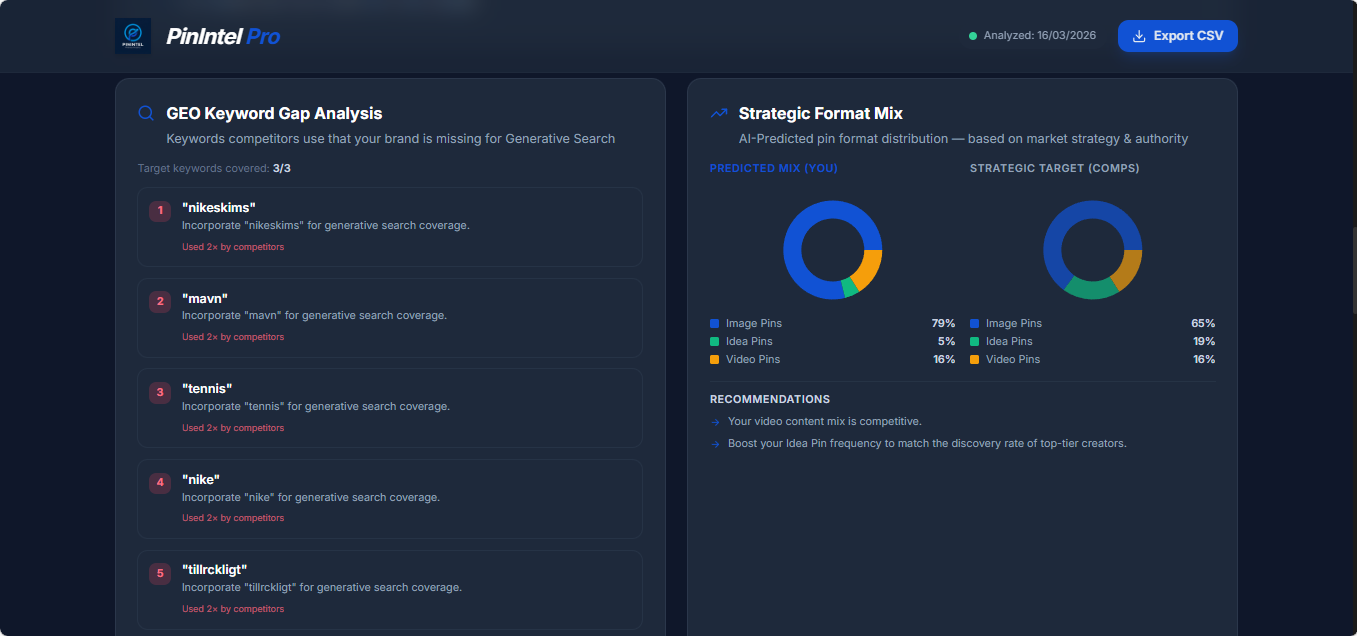
Task: Select rank badge 5 for tillrckligt
Action: (x=160, y=574)
